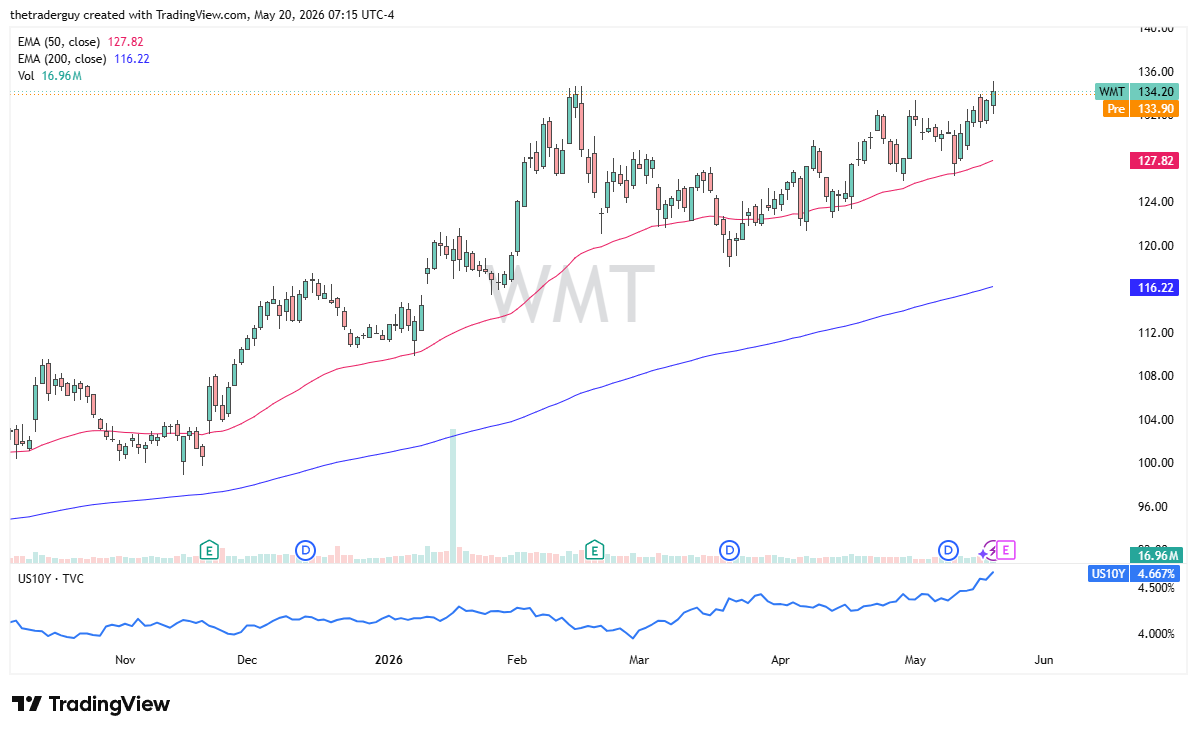1197x734 pixels.
Task: Click the 112.00 price scale label
Action: coord(1156,332)
